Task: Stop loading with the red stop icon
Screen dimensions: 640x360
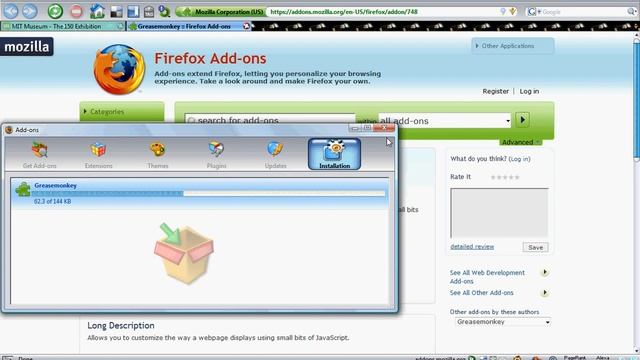Action: (76, 11)
